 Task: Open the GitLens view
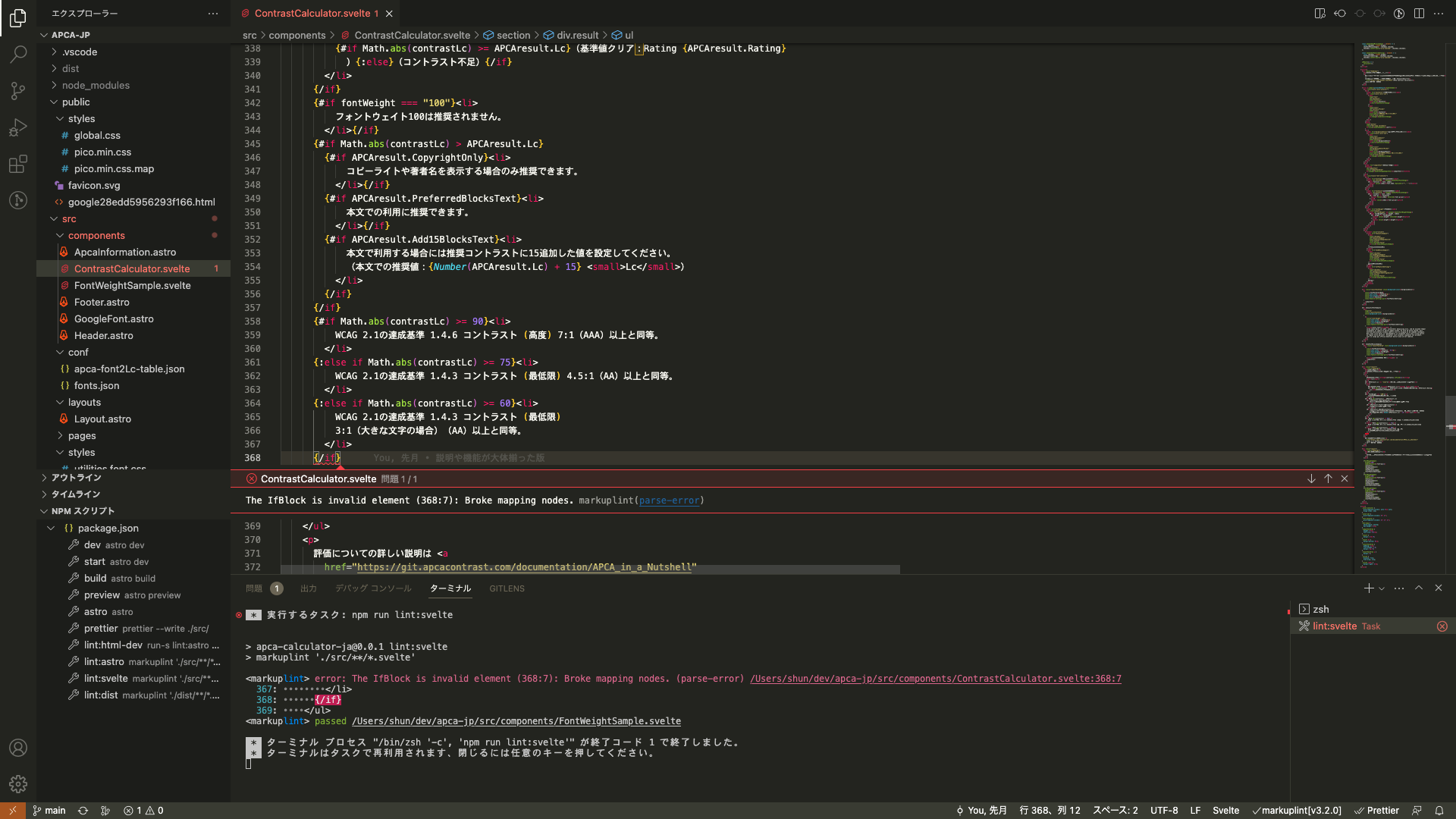(x=18, y=200)
